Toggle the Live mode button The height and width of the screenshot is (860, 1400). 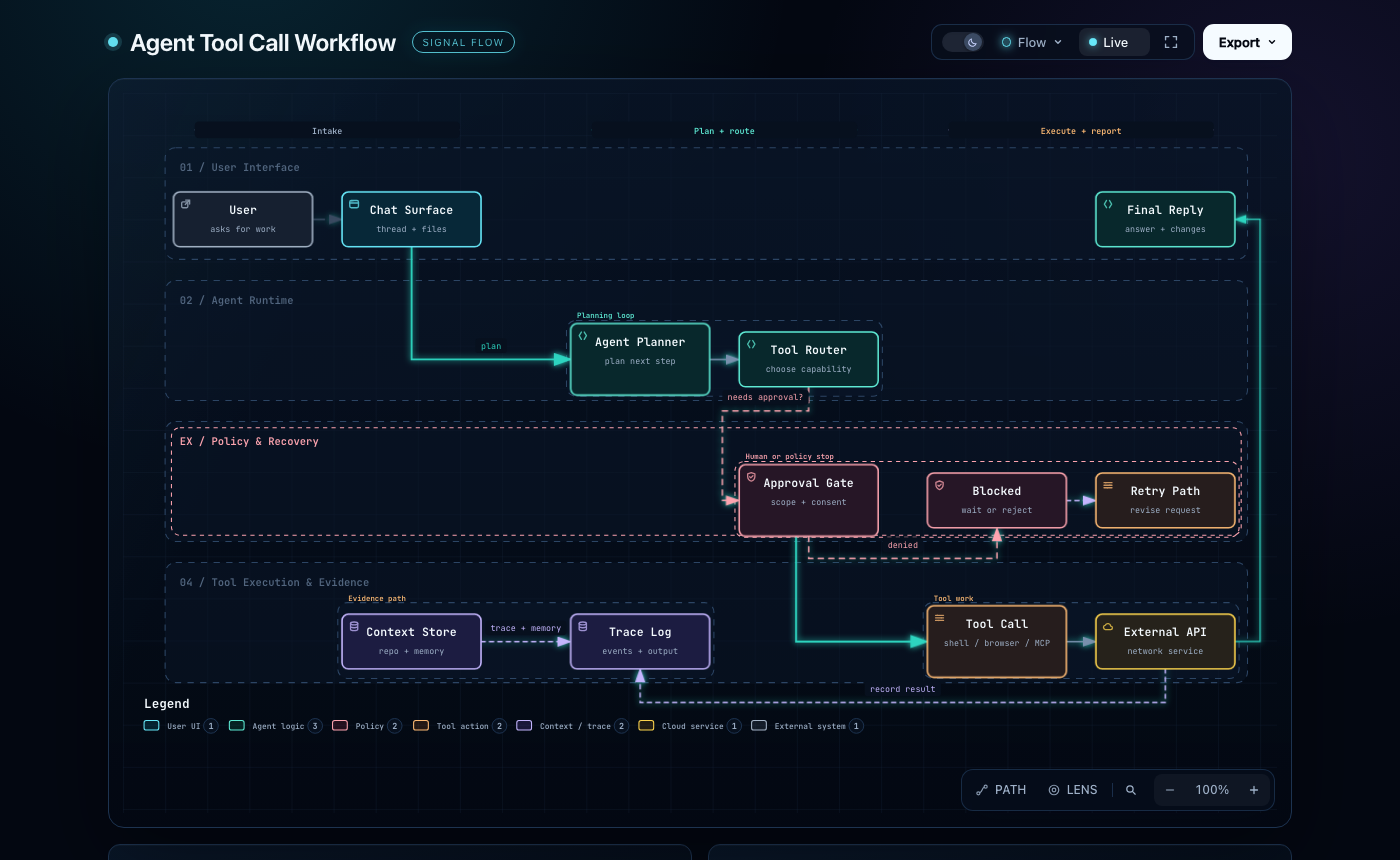(x=1113, y=42)
